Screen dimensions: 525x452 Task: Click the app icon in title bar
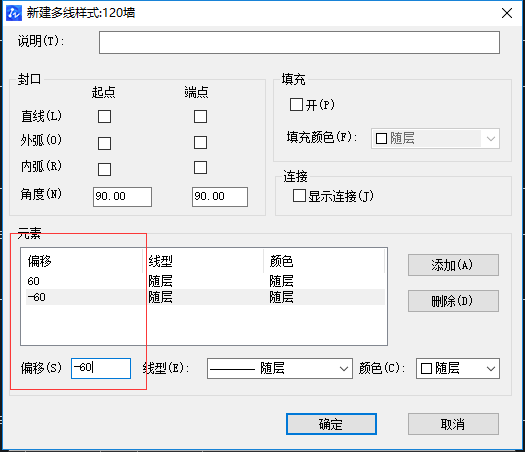click(x=14, y=13)
